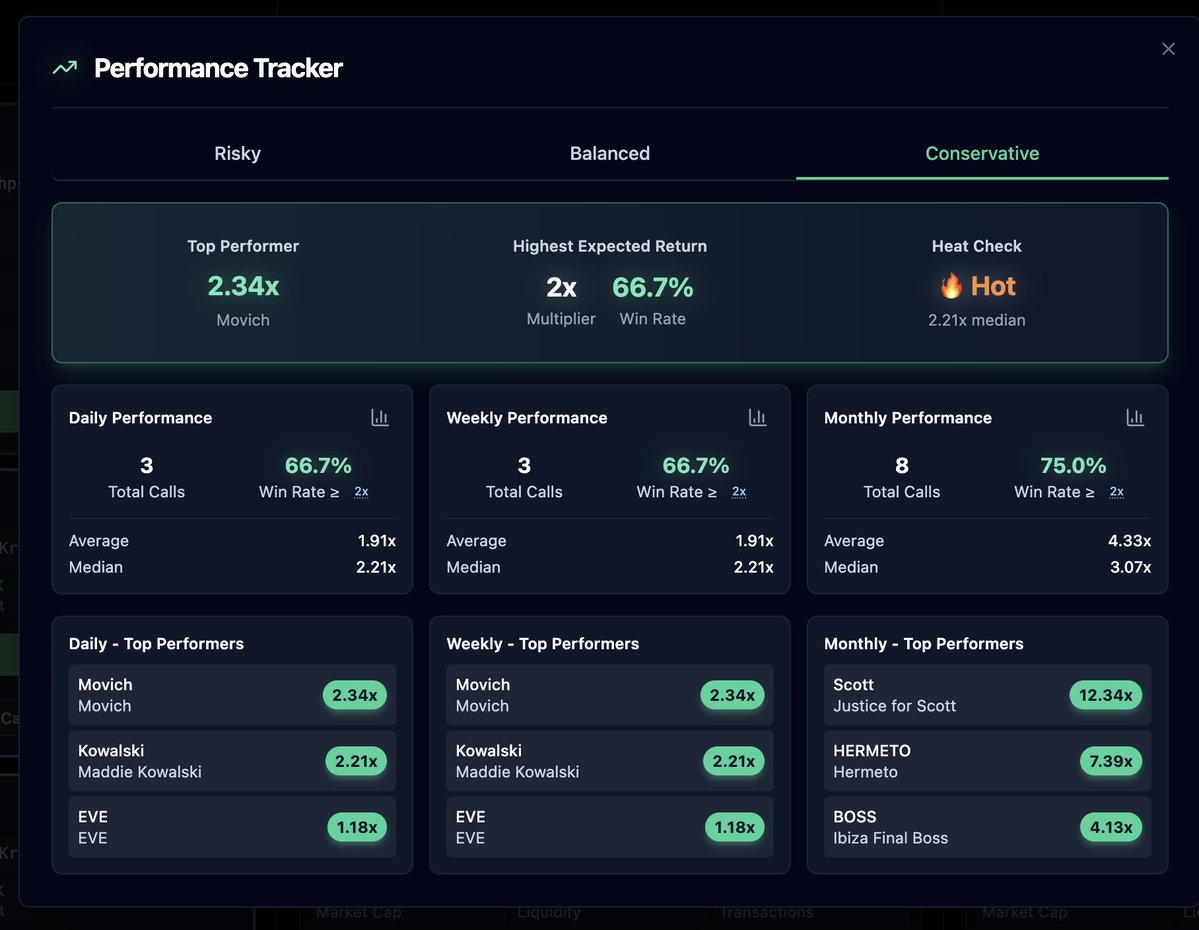Image resolution: width=1199 pixels, height=930 pixels.
Task: Click the Performance Tracker trend arrow icon
Action: (65, 68)
